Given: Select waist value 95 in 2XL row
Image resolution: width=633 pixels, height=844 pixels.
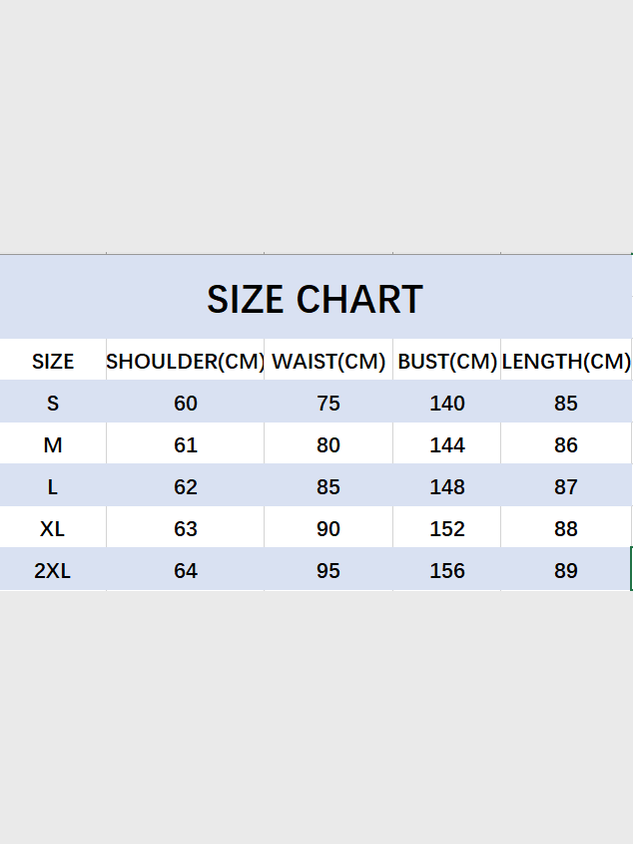Looking at the screenshot, I should point(328,571).
